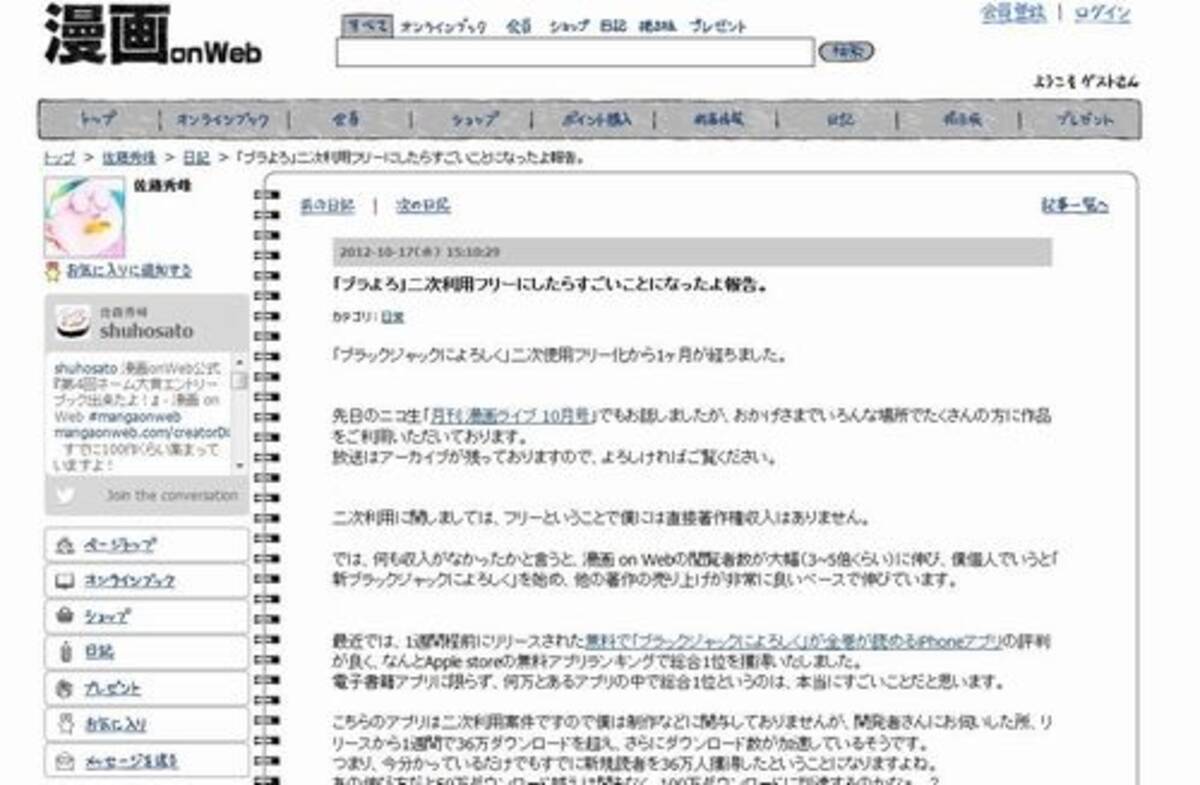Click the 佐藤秀峰 breadcrumb link
Image resolution: width=1200 pixels, height=785 pixels.
coord(127,158)
